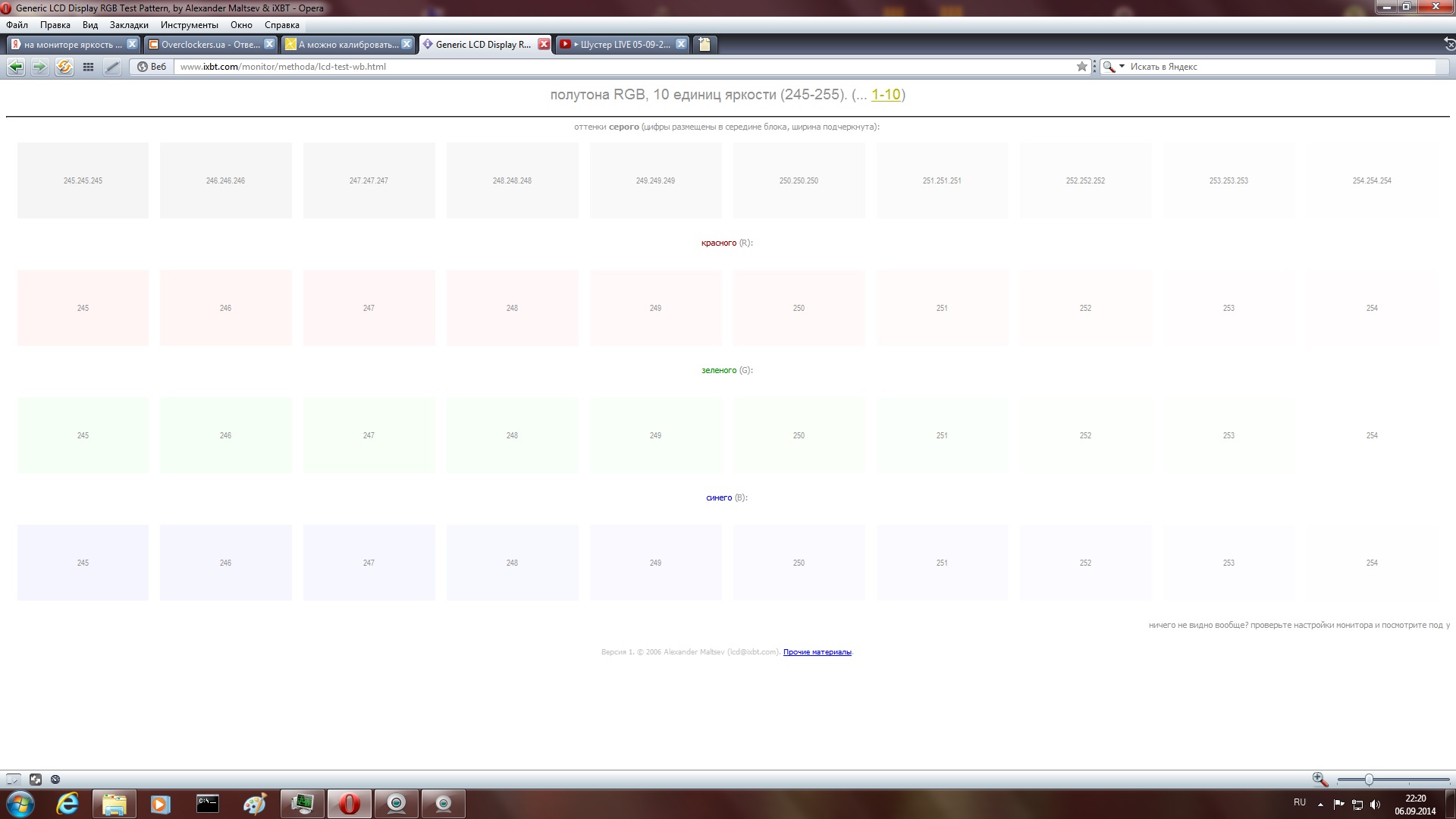Click the 'Веб' site badge in address bar
1456x819 pixels.
point(152,67)
